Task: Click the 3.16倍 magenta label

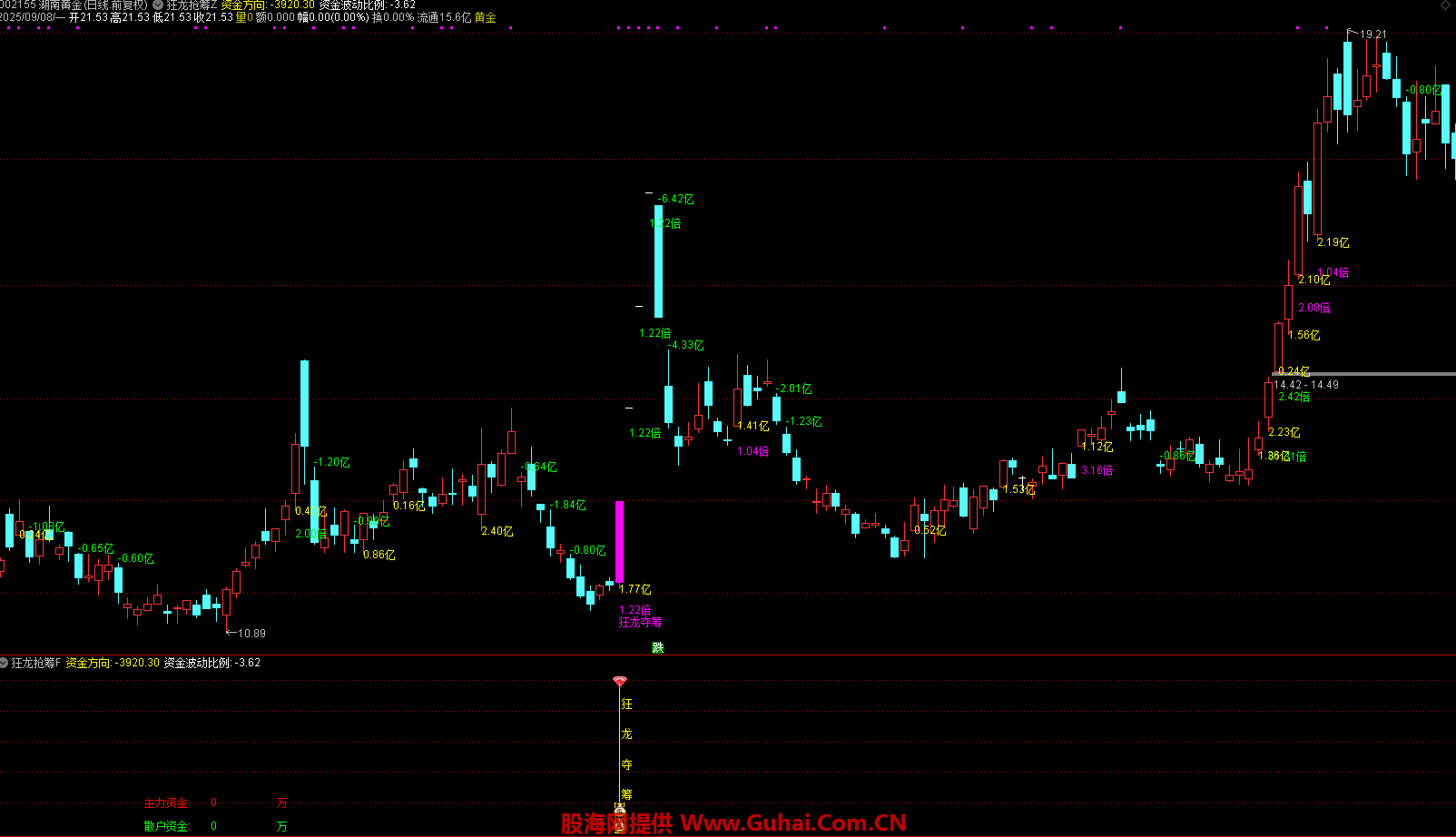Action: pyautogui.click(x=1097, y=470)
